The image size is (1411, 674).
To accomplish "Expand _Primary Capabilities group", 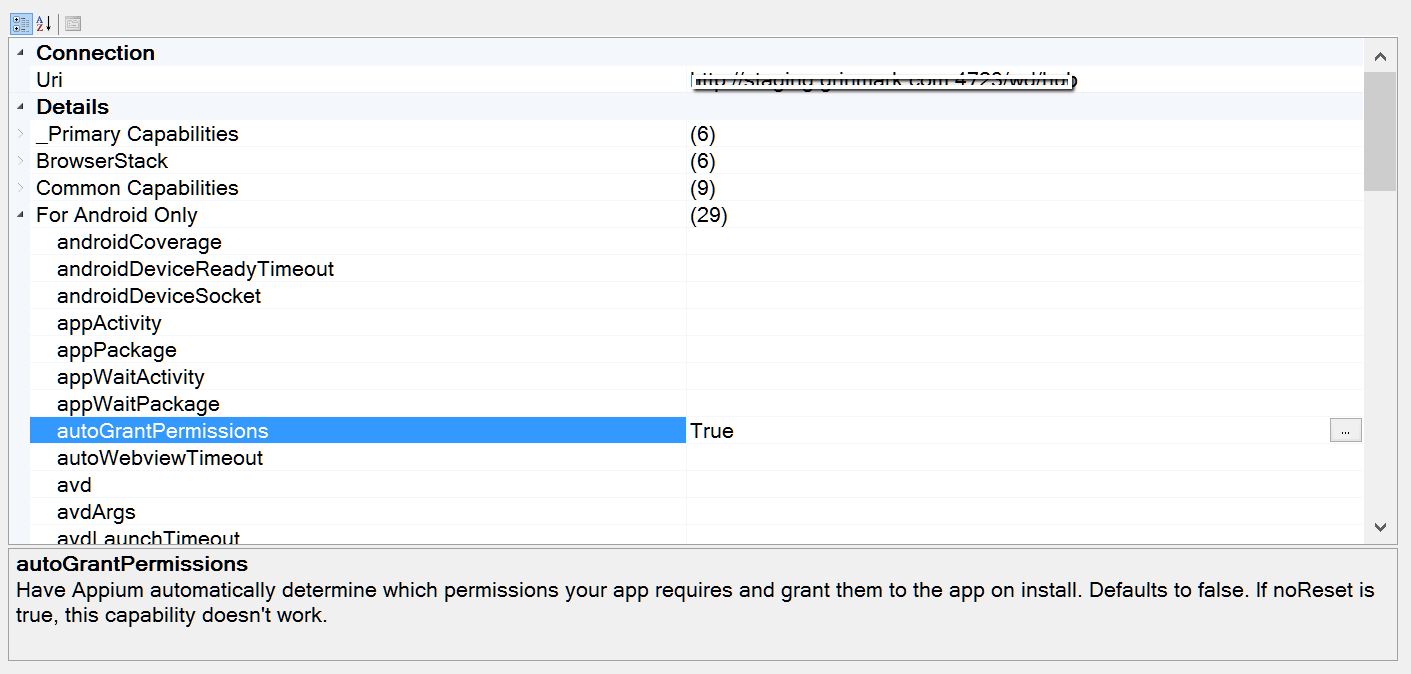I will pyautogui.click(x=20, y=134).
